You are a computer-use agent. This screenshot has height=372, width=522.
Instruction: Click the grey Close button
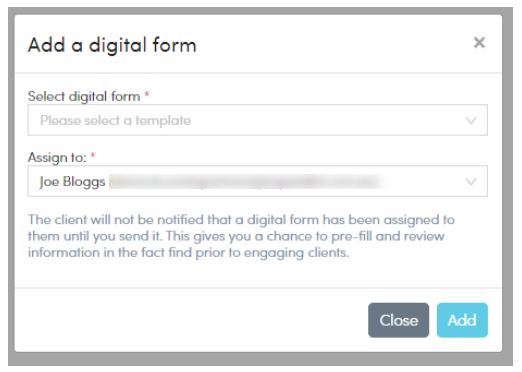click(x=398, y=320)
